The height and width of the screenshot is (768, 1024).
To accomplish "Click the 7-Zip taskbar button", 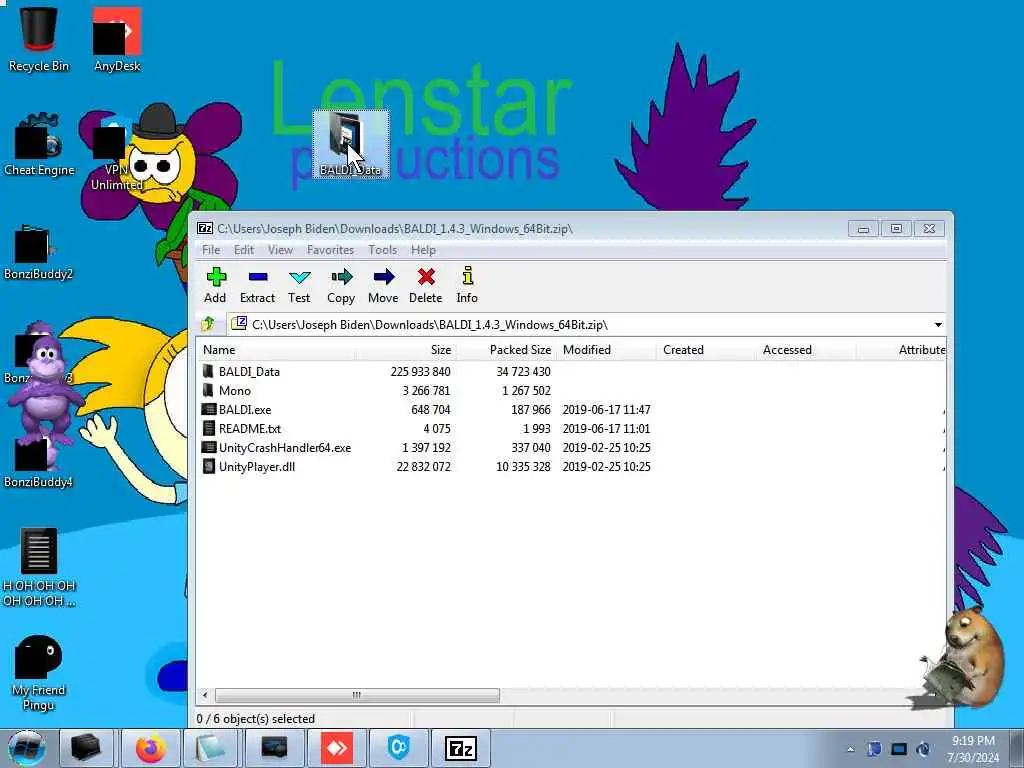I will click(x=461, y=748).
